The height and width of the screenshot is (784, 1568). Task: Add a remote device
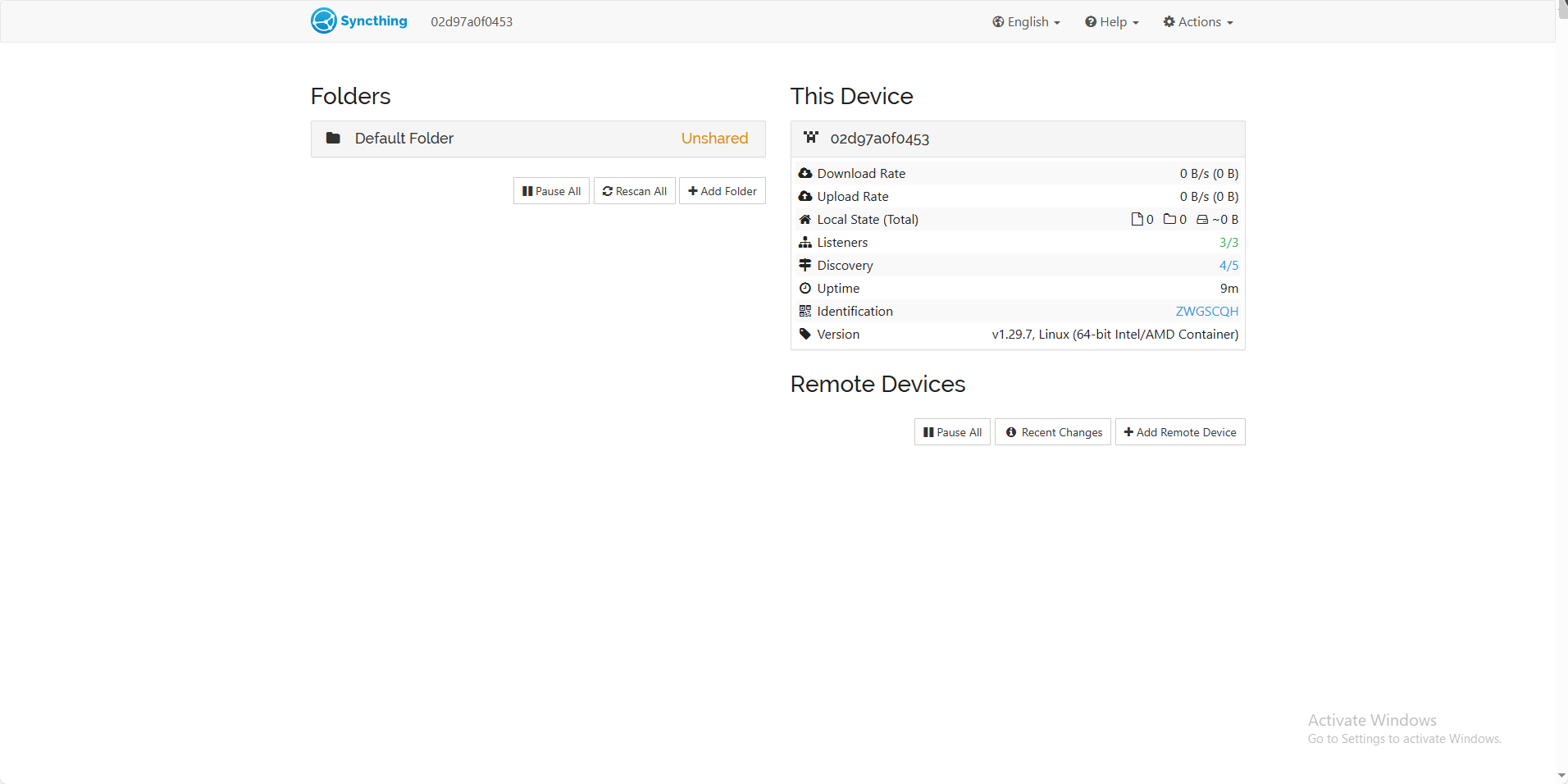[x=1180, y=432]
